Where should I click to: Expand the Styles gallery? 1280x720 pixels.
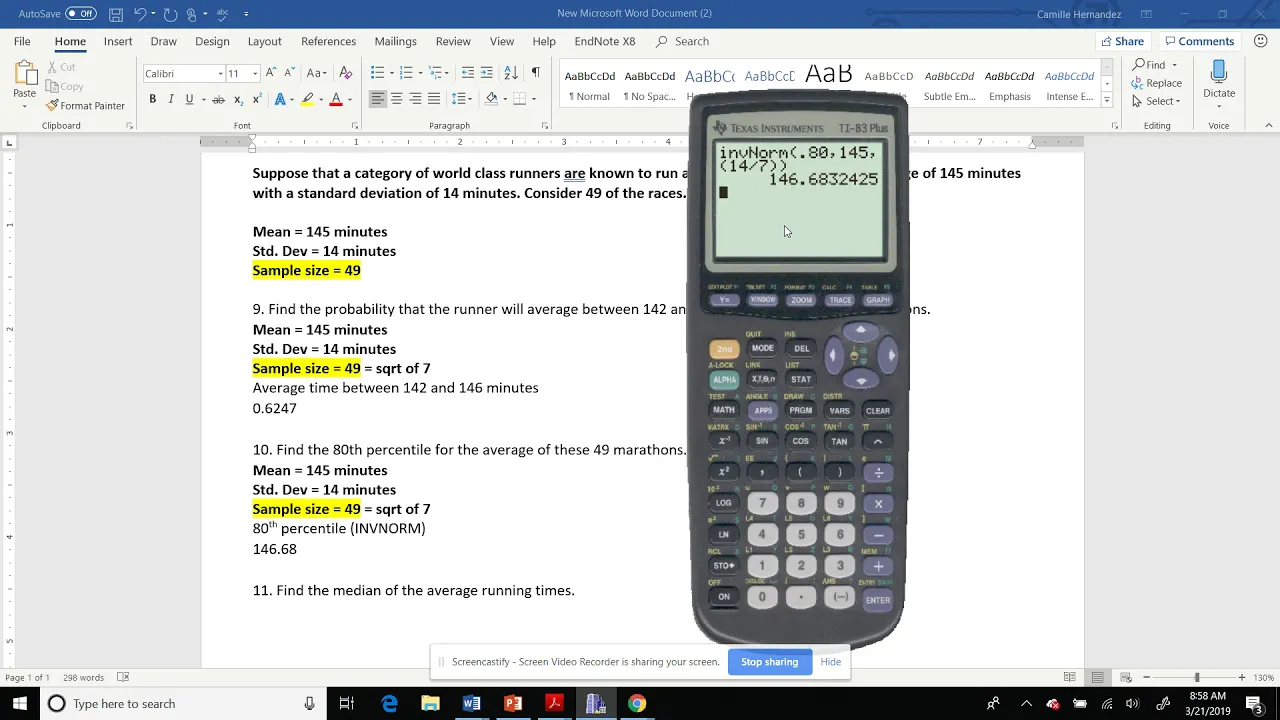(x=1107, y=100)
